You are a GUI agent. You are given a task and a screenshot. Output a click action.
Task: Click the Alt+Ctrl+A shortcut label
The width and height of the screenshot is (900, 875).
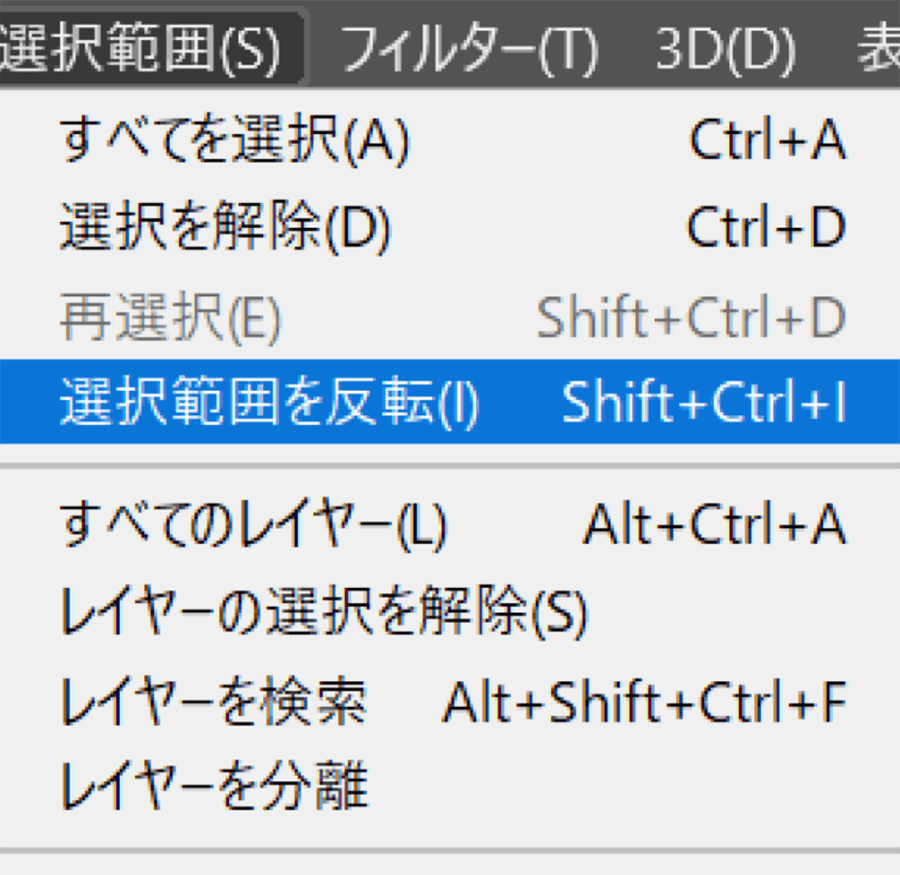(714, 525)
